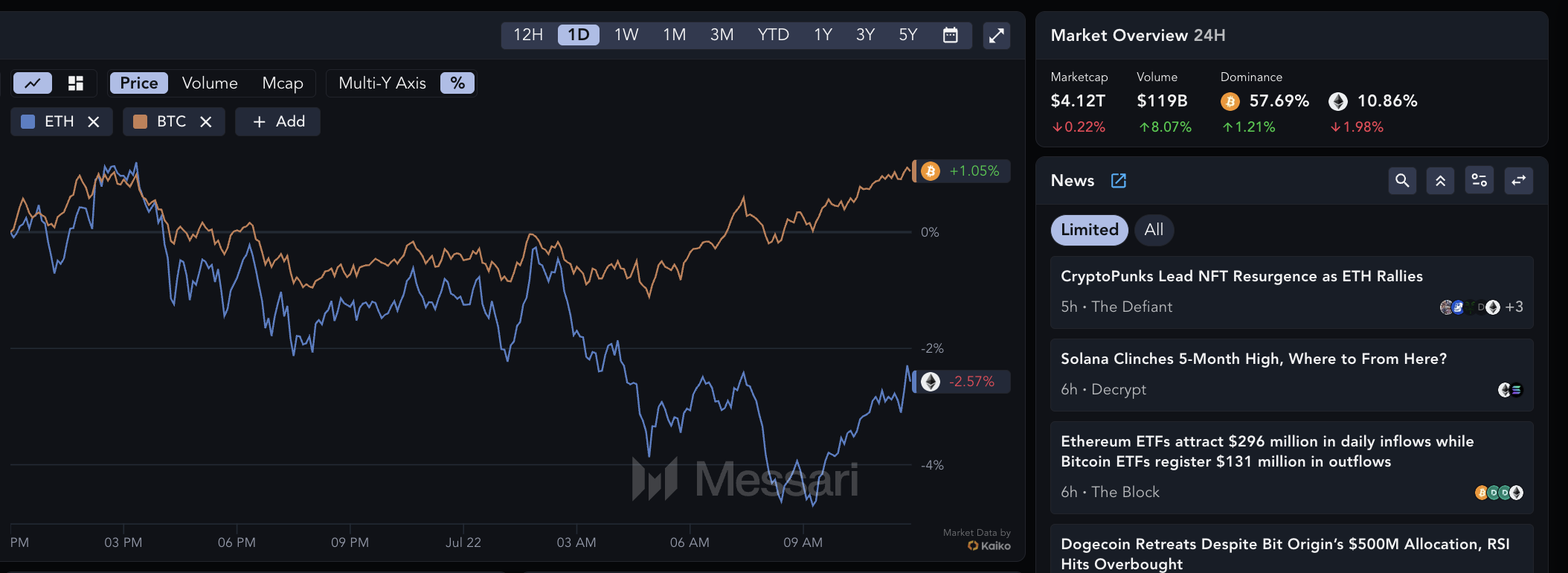Open the calendar date range picker
The image size is (1568, 573).
pyautogui.click(x=950, y=35)
